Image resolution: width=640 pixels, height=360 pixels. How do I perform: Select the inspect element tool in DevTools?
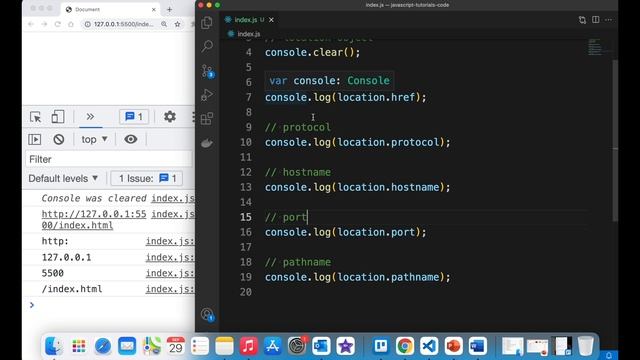tap(36, 117)
